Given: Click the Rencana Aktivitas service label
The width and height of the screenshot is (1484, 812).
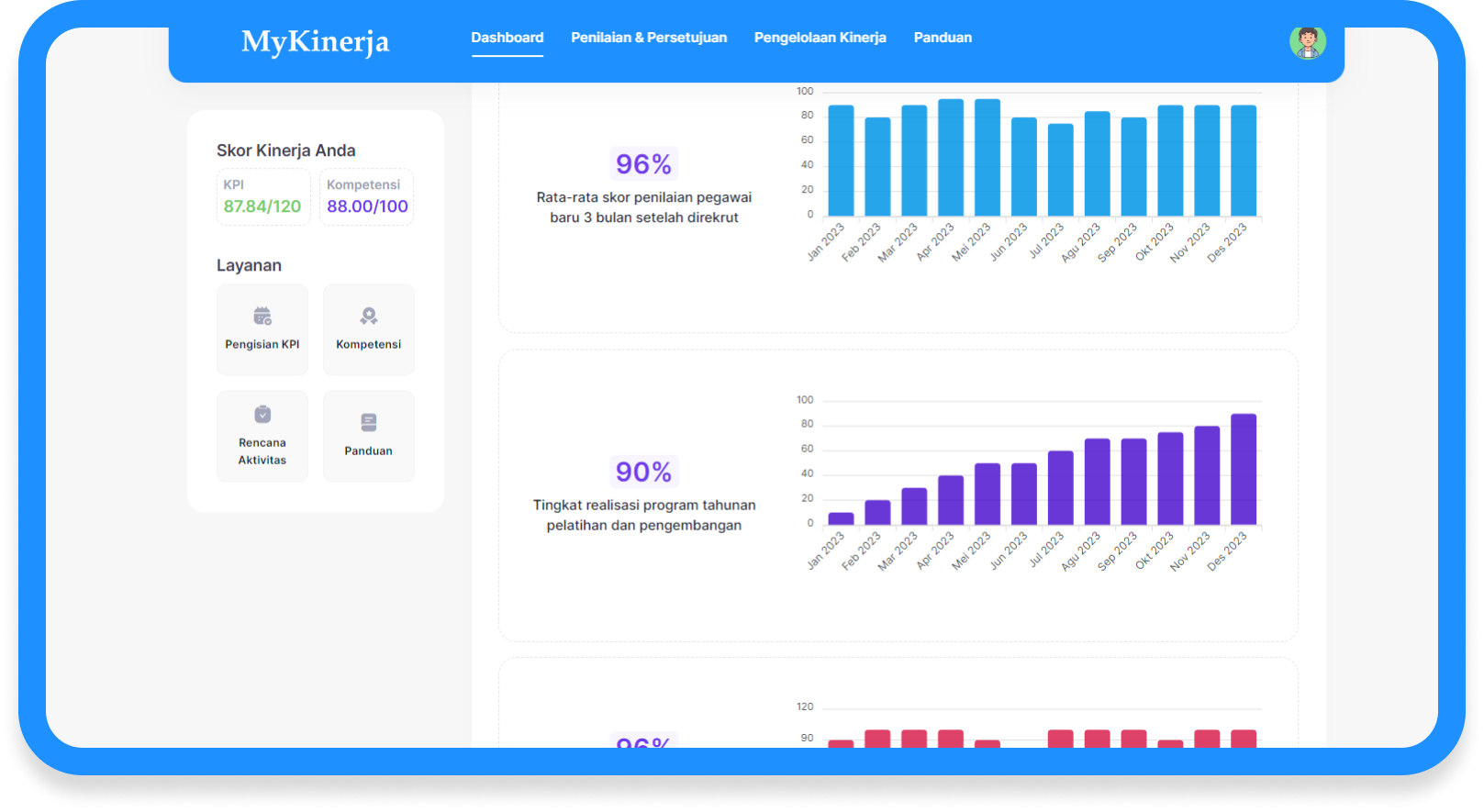Looking at the screenshot, I should click(x=262, y=451).
